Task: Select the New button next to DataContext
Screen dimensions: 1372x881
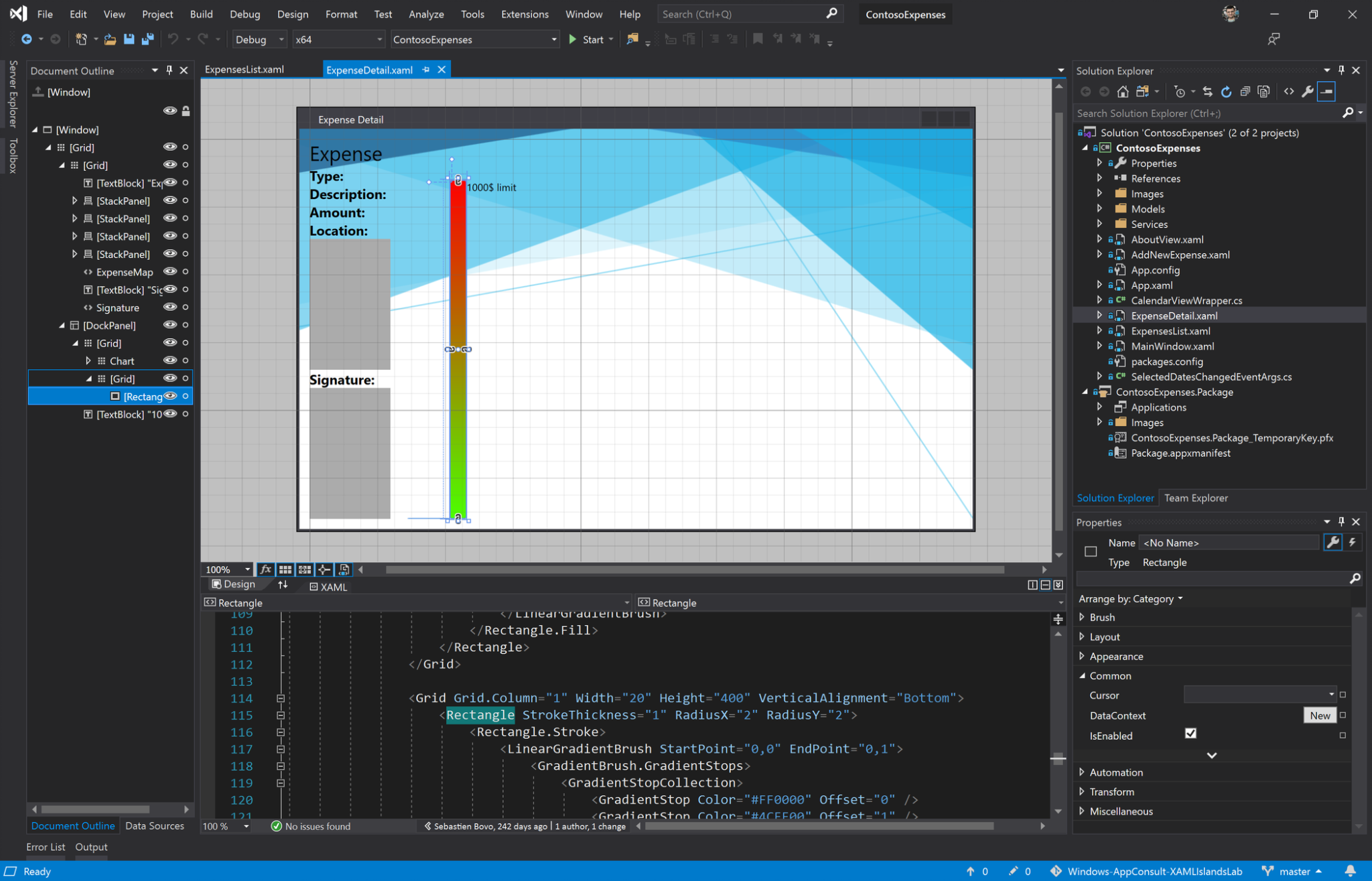Action: coord(1318,714)
